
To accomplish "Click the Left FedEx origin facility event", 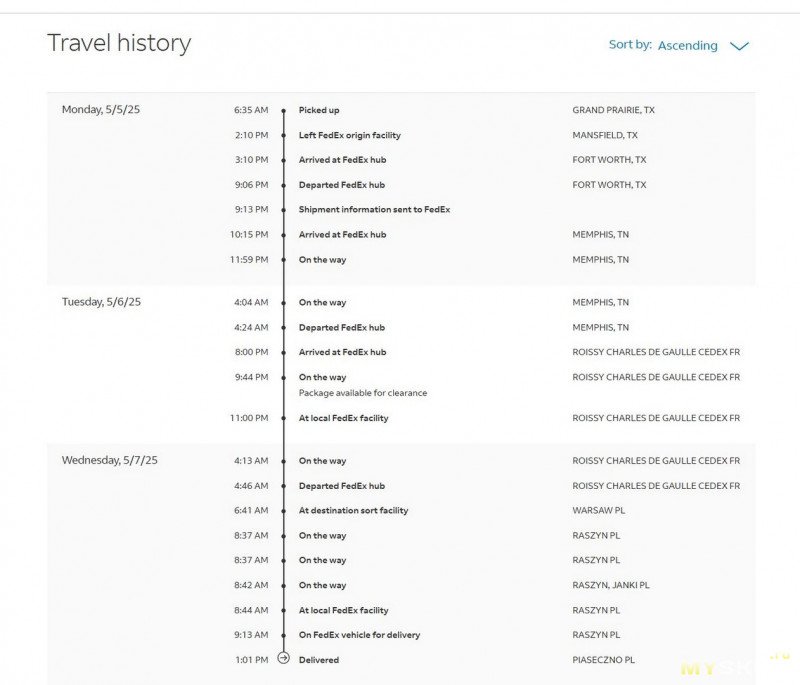I will (349, 135).
